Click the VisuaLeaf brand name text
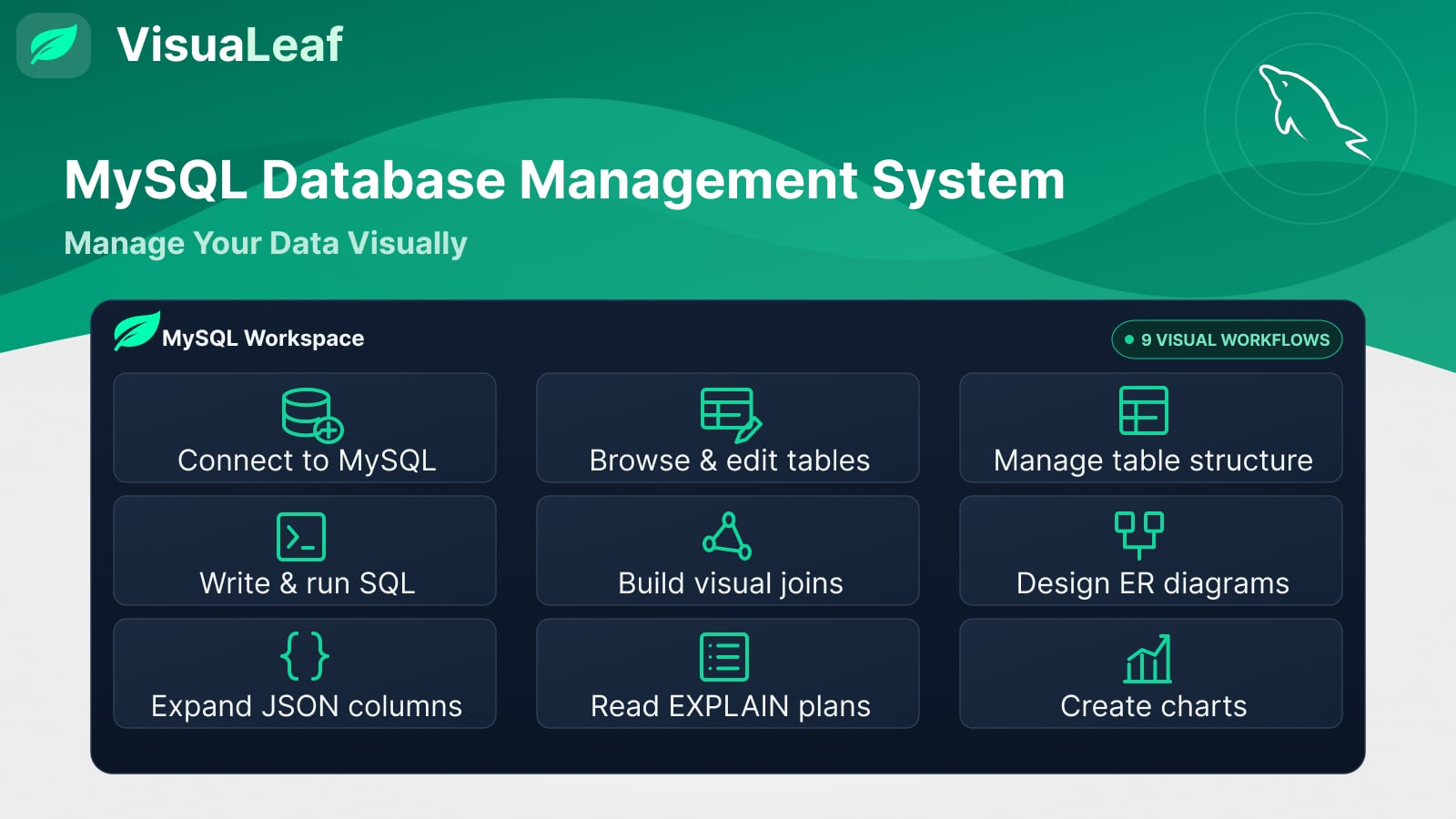This screenshot has width=1456, height=819. click(229, 45)
